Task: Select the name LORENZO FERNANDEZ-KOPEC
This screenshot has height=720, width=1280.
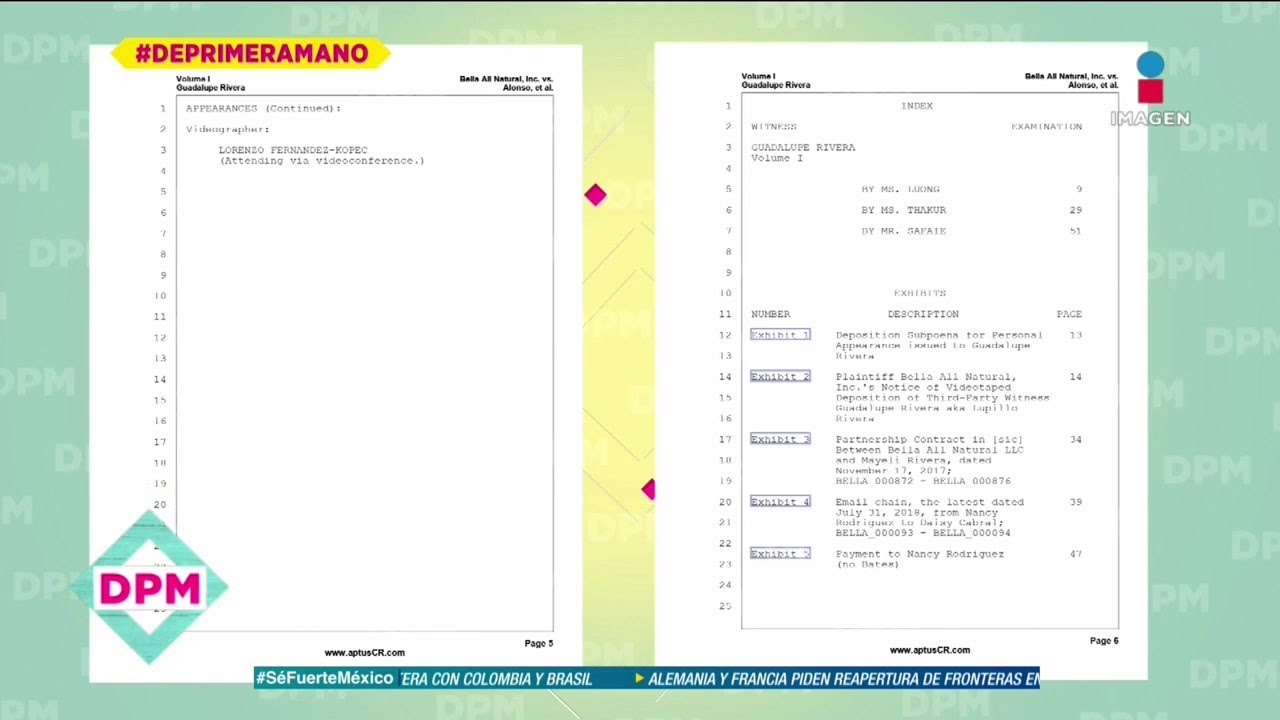Action: (x=293, y=150)
